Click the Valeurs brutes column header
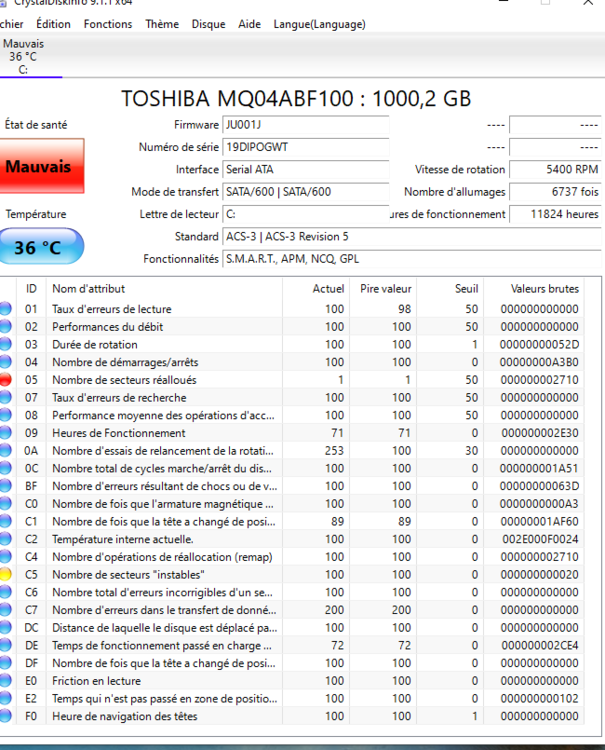This screenshot has width=605, height=750. [x=544, y=288]
